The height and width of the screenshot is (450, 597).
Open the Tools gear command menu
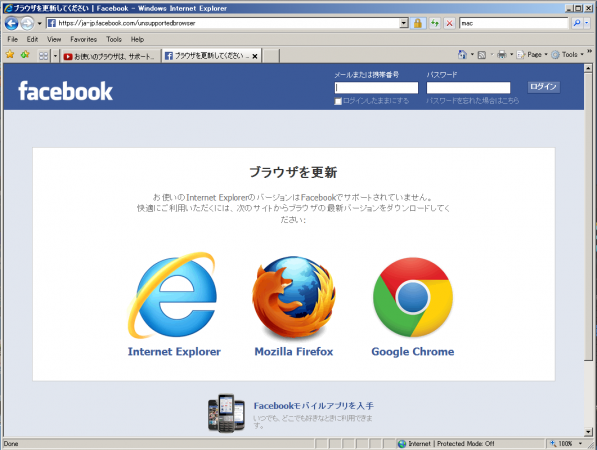tap(567, 55)
